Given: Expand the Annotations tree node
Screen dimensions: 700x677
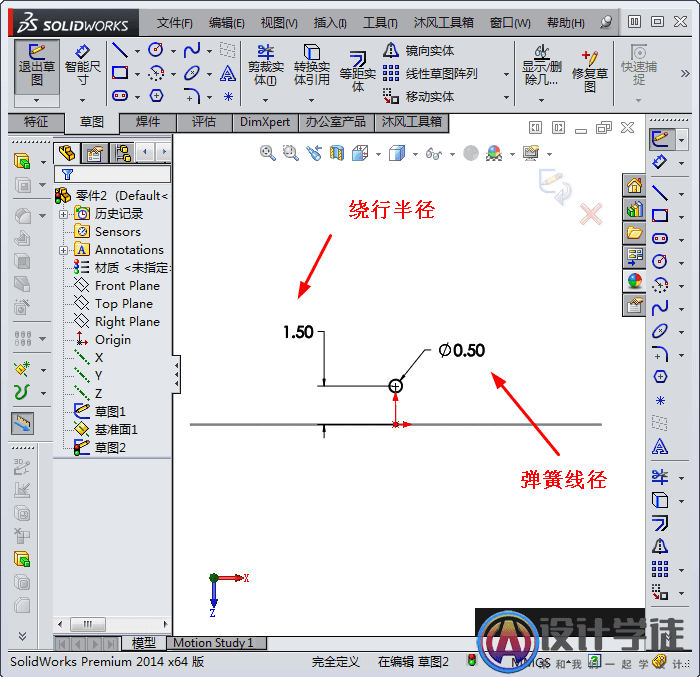Looking at the screenshot, I should pyautogui.click(x=63, y=251).
